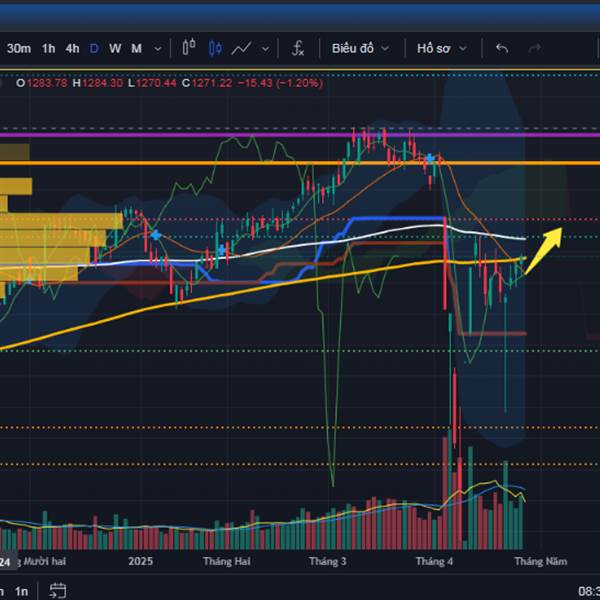Screen dimensions: 600x600
Task: Switch to the 1h timeframe
Action: 49,49
